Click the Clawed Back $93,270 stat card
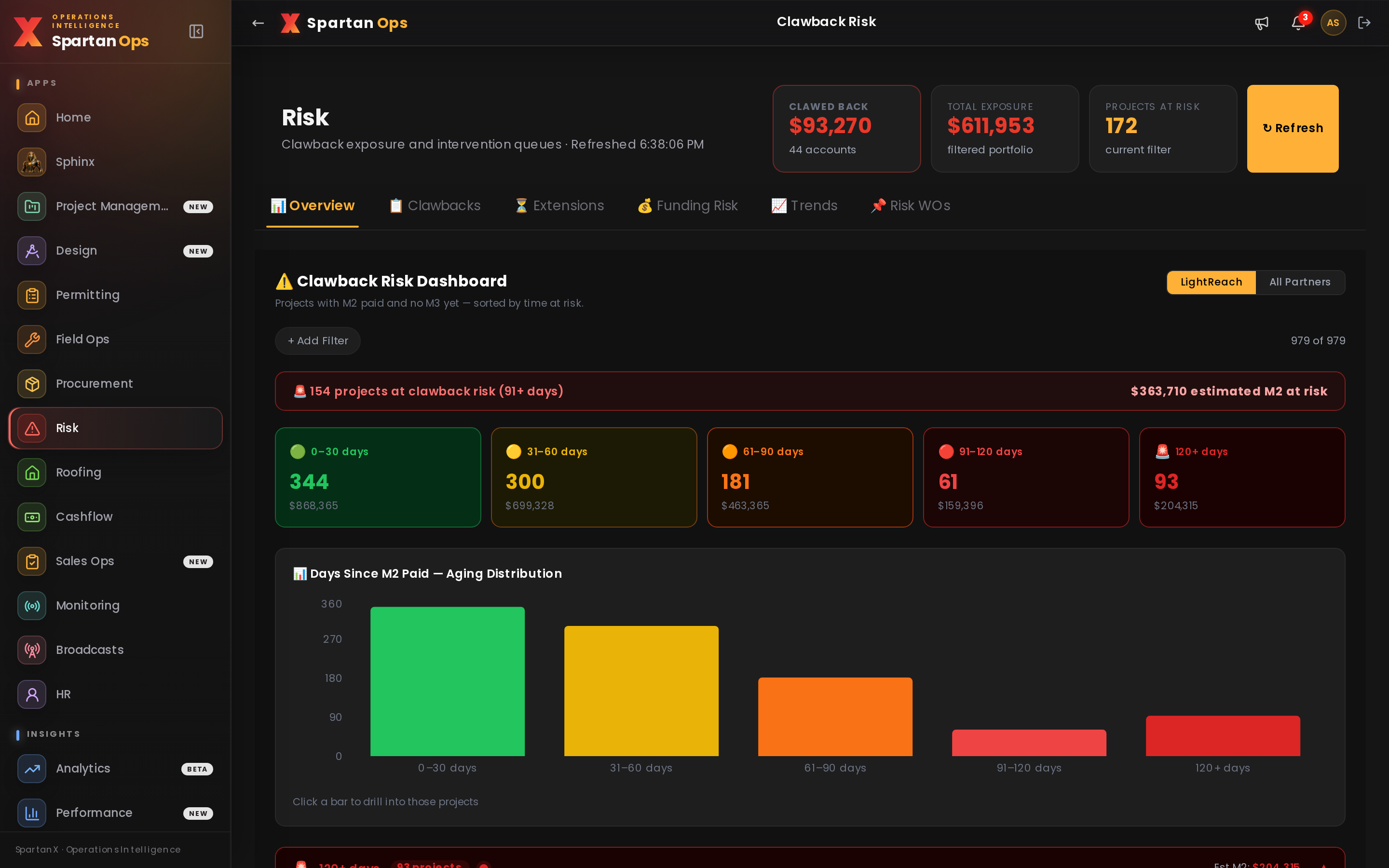Image resolution: width=1389 pixels, height=868 pixels. 846,129
